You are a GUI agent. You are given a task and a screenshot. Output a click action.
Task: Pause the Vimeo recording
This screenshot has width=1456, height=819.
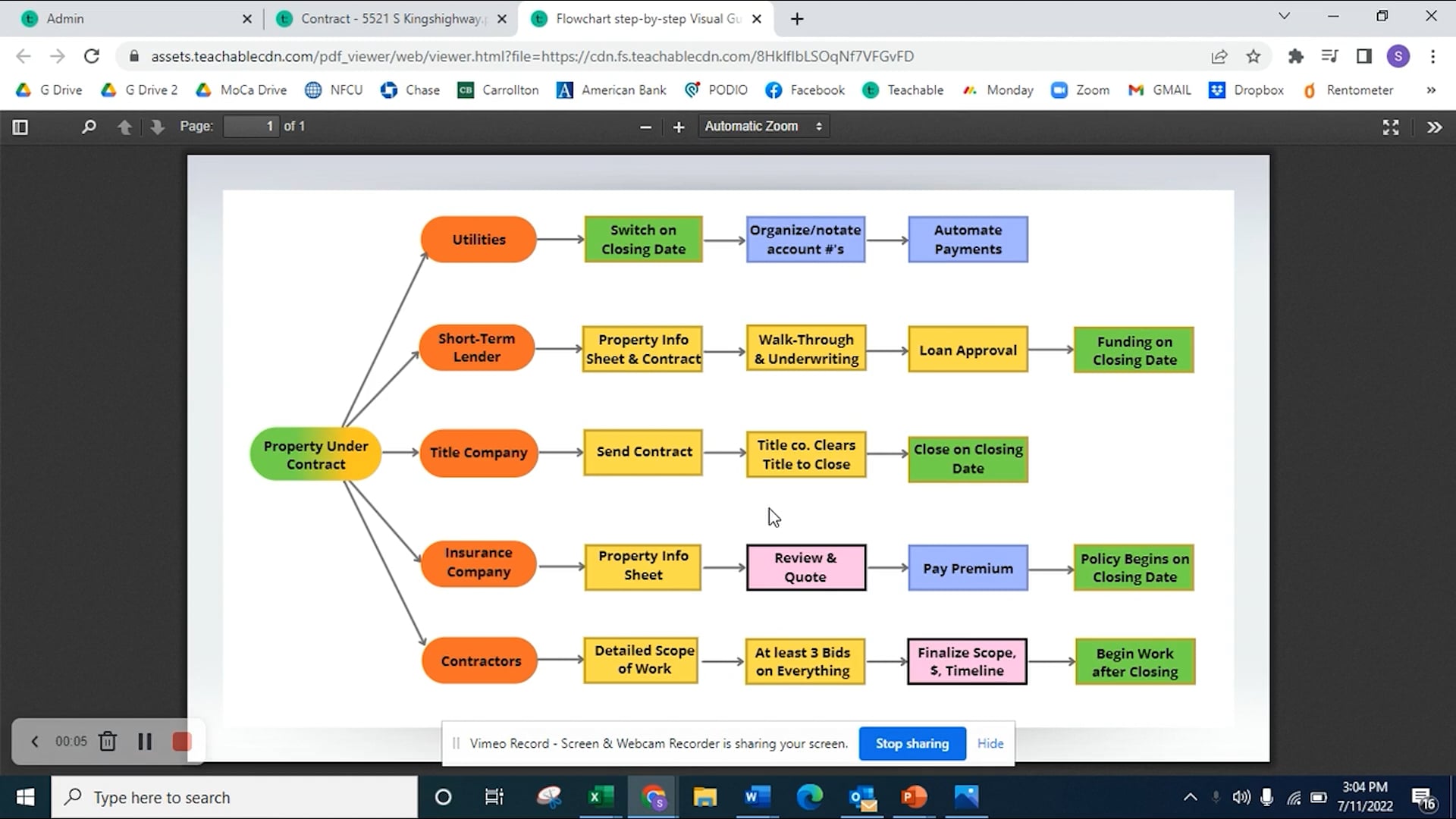tap(144, 742)
